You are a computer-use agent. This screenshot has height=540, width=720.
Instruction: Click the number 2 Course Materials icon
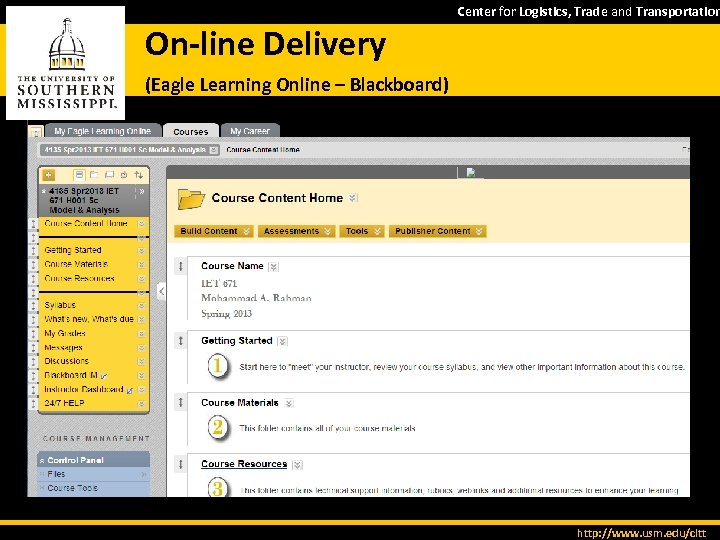point(218,428)
